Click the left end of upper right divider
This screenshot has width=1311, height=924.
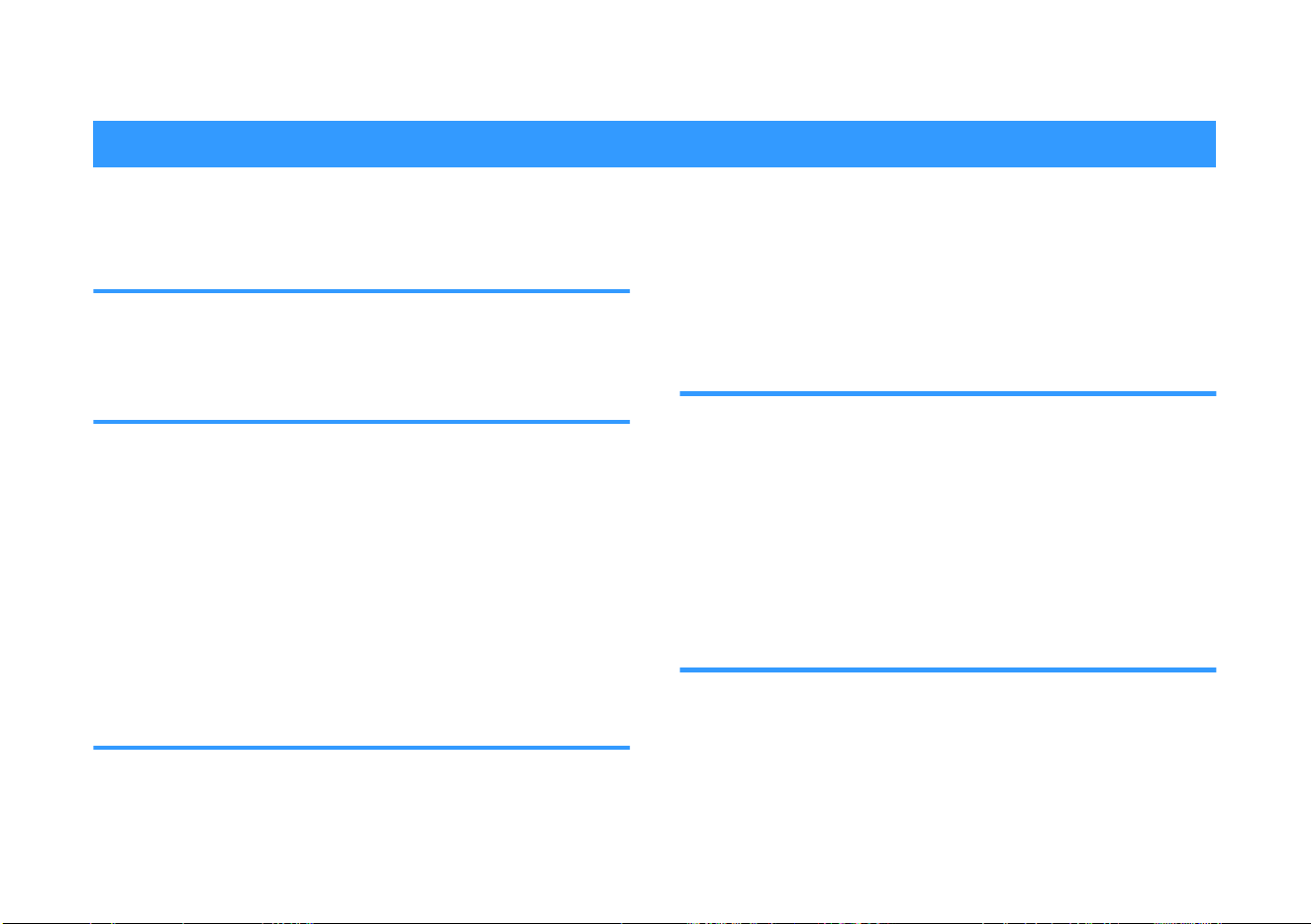[688, 394]
